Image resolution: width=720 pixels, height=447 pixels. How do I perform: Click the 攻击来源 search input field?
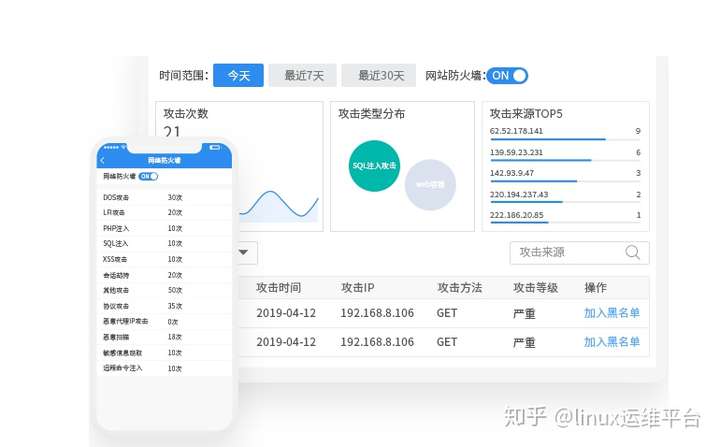(579, 253)
